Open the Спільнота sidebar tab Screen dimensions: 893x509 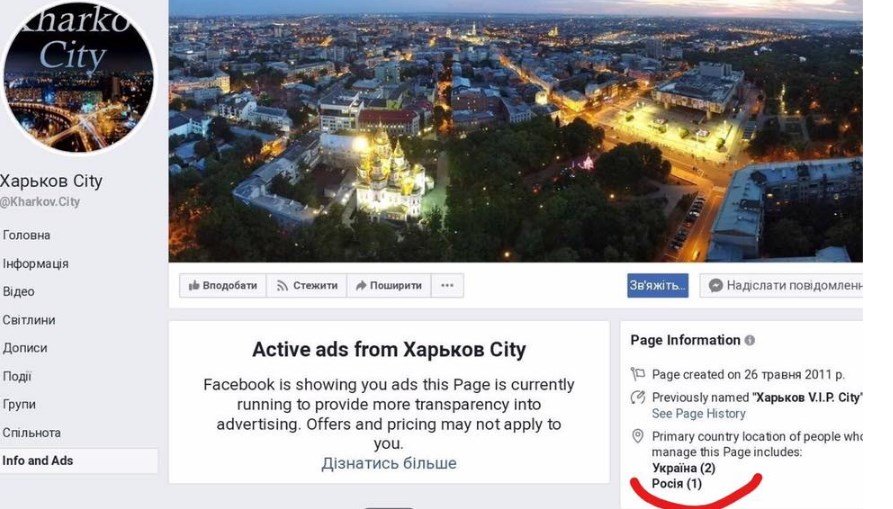pos(31,433)
